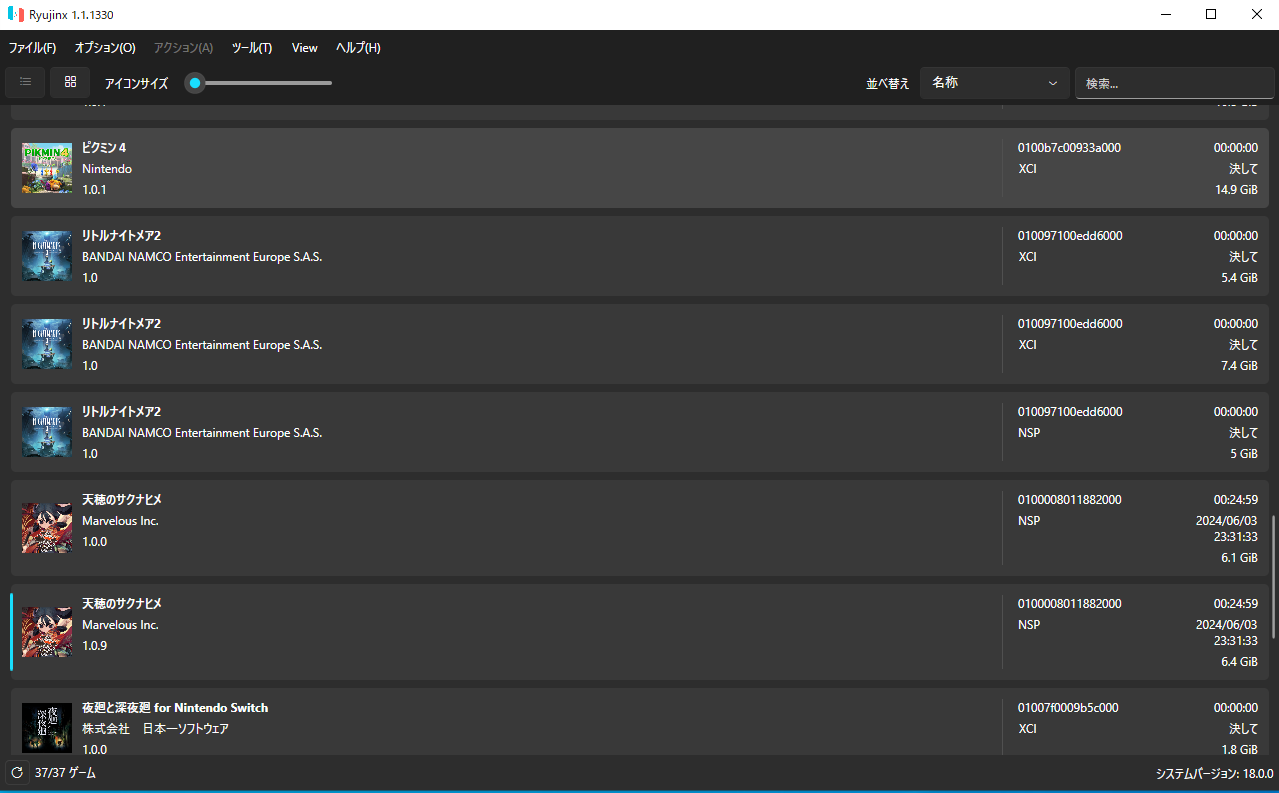Click the refresh game list icon
The height and width of the screenshot is (793, 1279).
click(x=17, y=773)
